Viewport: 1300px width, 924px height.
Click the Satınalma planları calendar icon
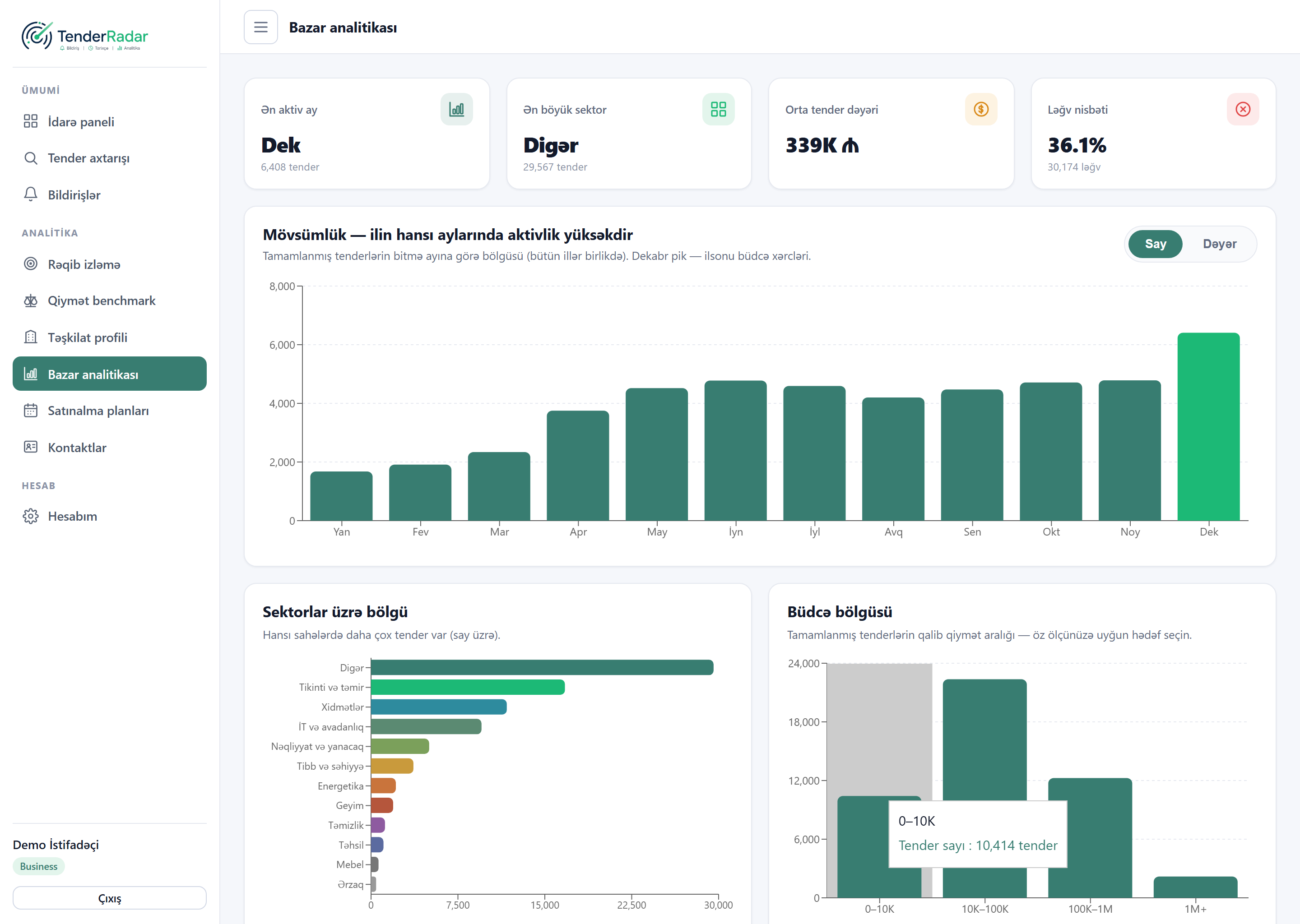31,410
